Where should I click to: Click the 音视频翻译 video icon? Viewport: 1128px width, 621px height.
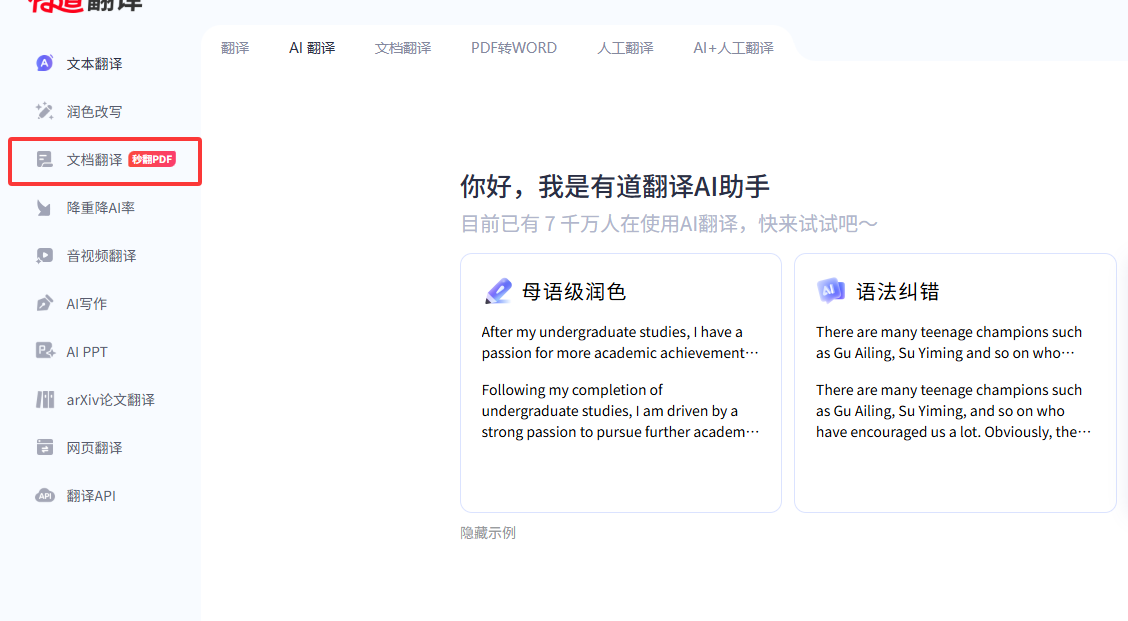(44, 256)
